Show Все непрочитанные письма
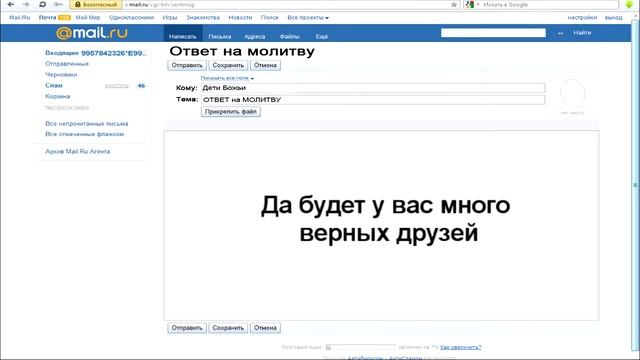 pos(87,124)
